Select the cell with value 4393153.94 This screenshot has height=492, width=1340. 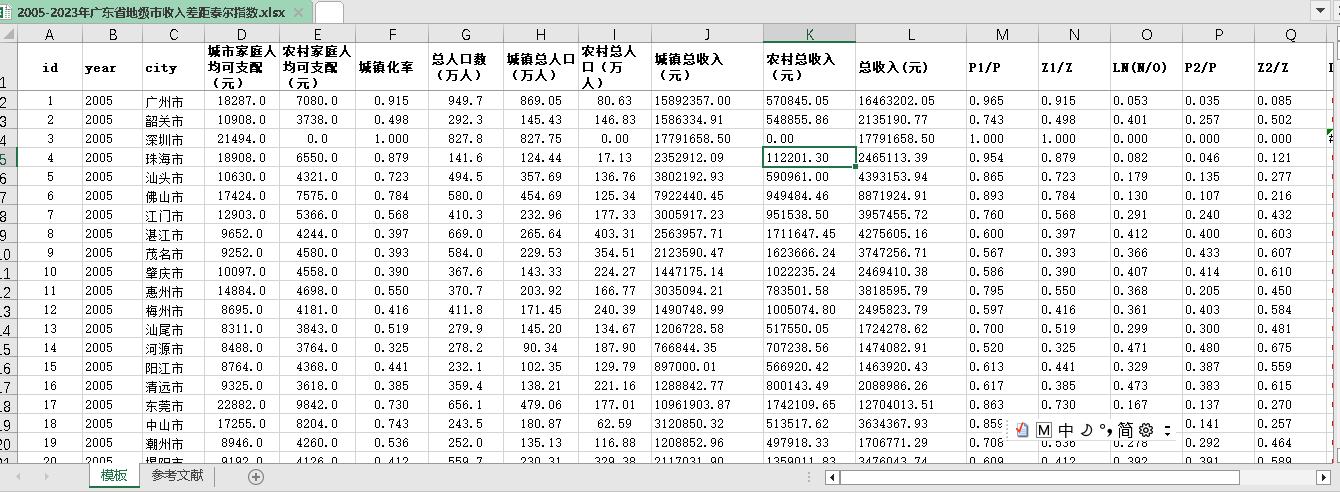point(911,177)
